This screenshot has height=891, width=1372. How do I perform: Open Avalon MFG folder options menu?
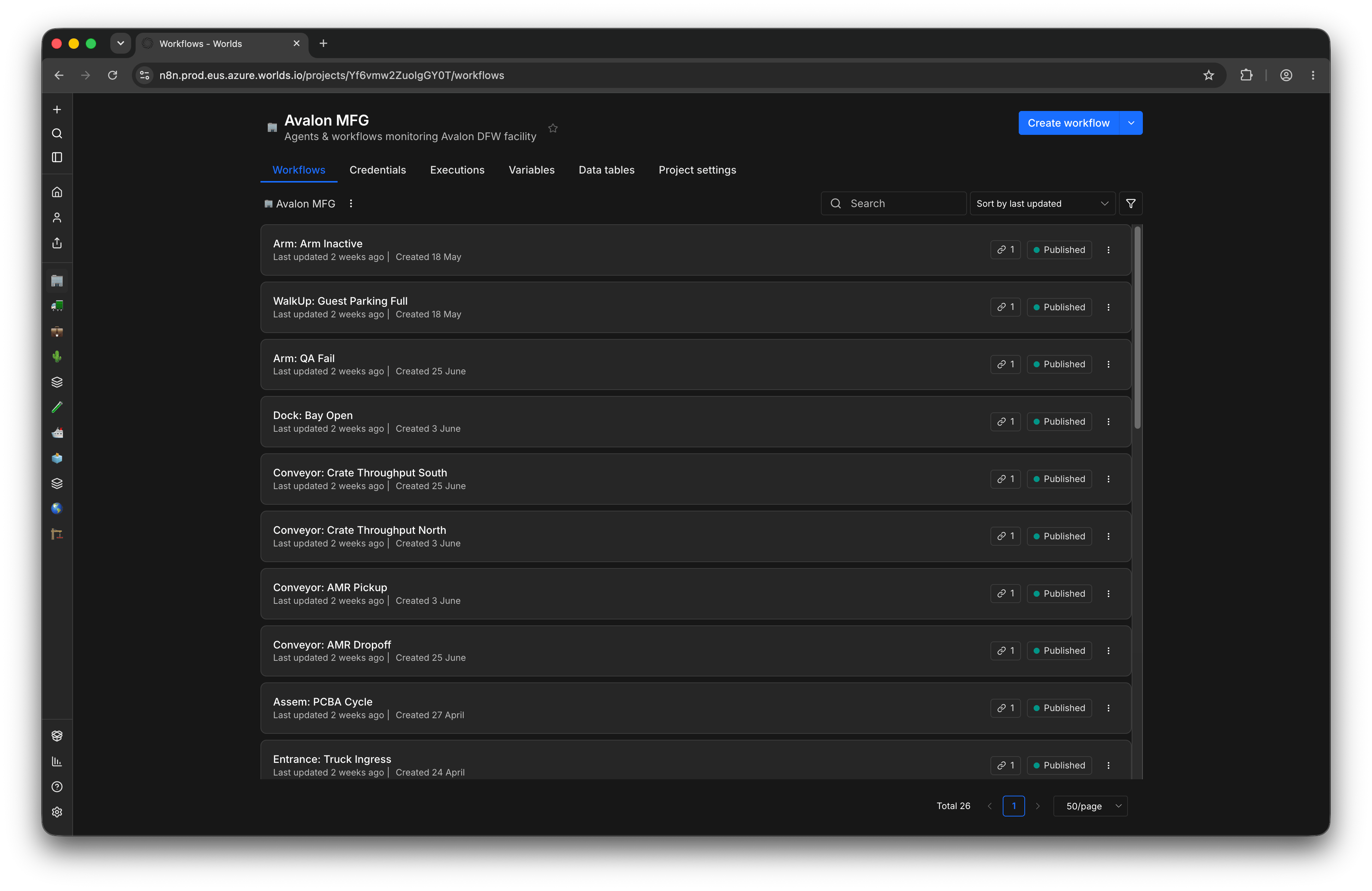351,203
